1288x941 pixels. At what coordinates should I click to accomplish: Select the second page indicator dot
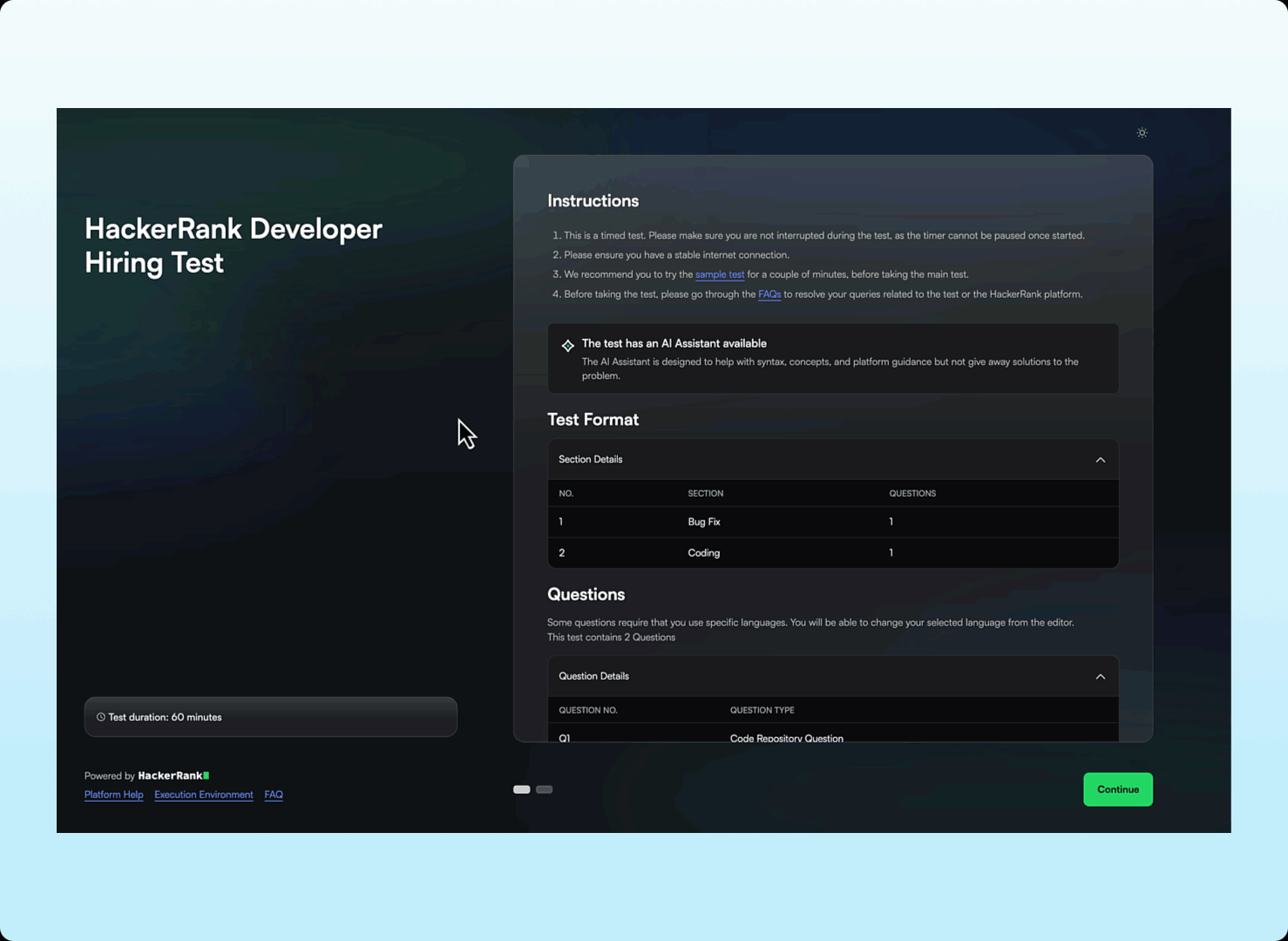[544, 789]
